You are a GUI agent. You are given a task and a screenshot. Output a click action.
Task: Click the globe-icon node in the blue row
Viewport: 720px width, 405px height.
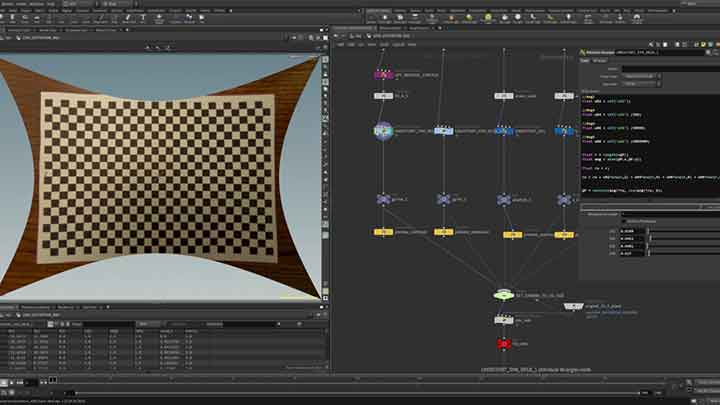pyautogui.click(x=383, y=130)
